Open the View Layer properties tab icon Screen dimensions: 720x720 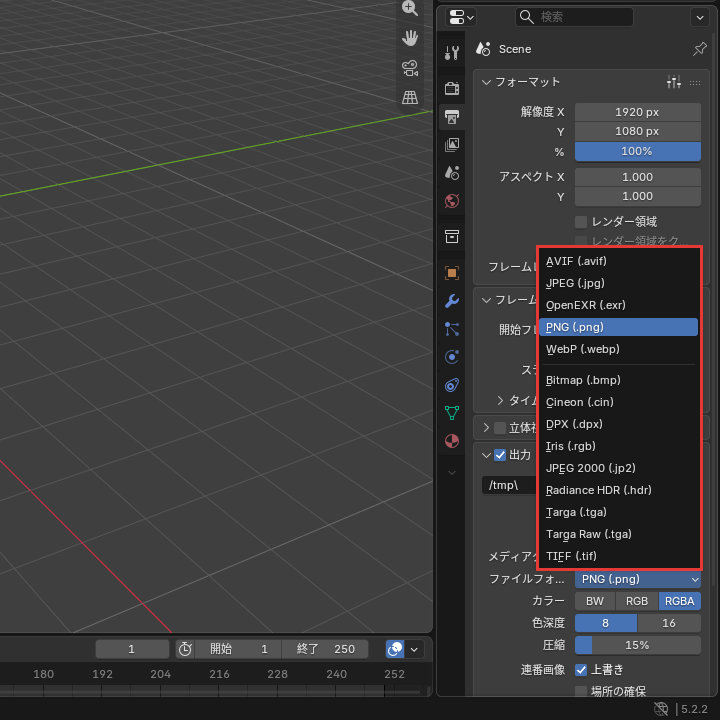(x=452, y=145)
